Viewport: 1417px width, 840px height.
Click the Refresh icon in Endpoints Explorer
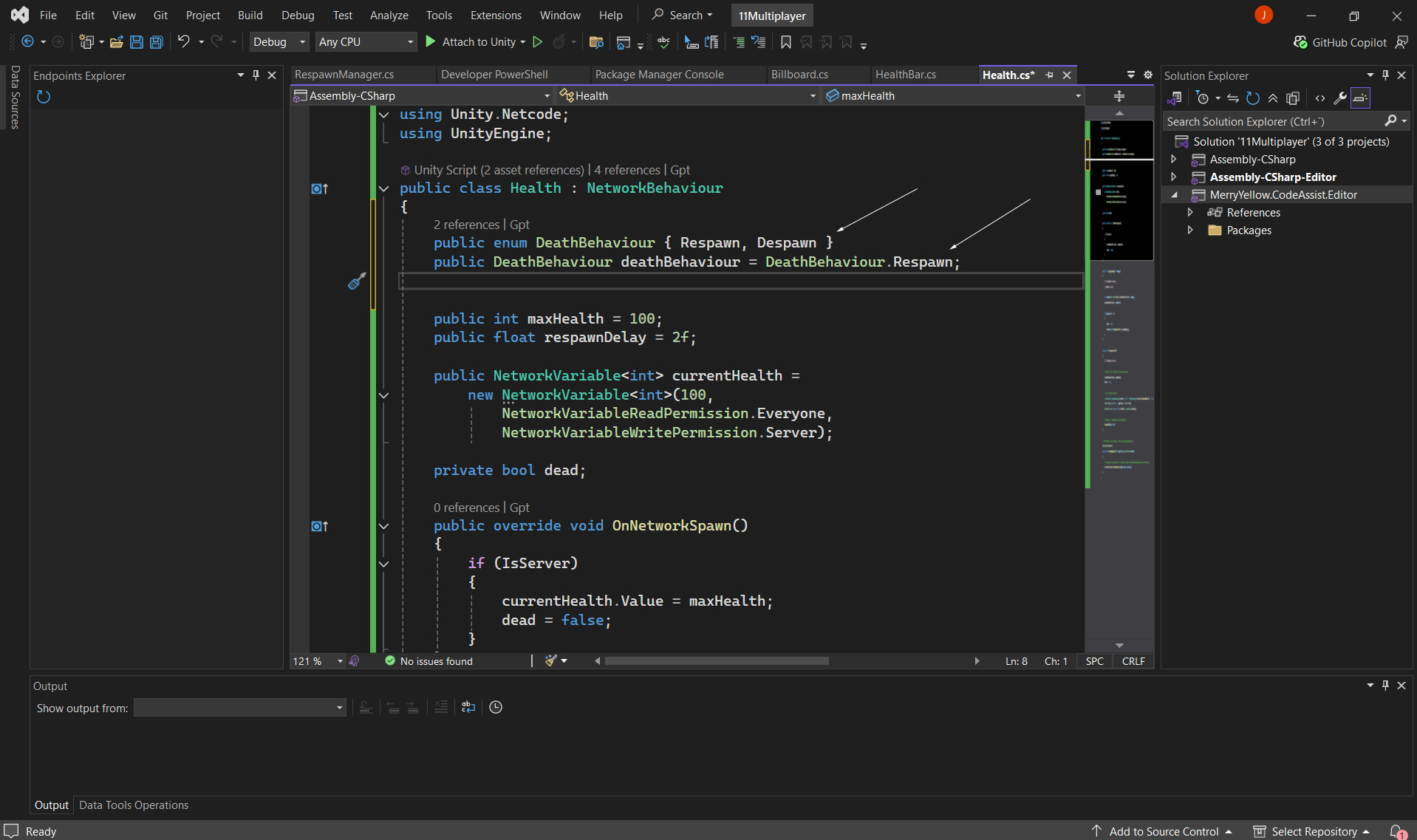tap(44, 97)
